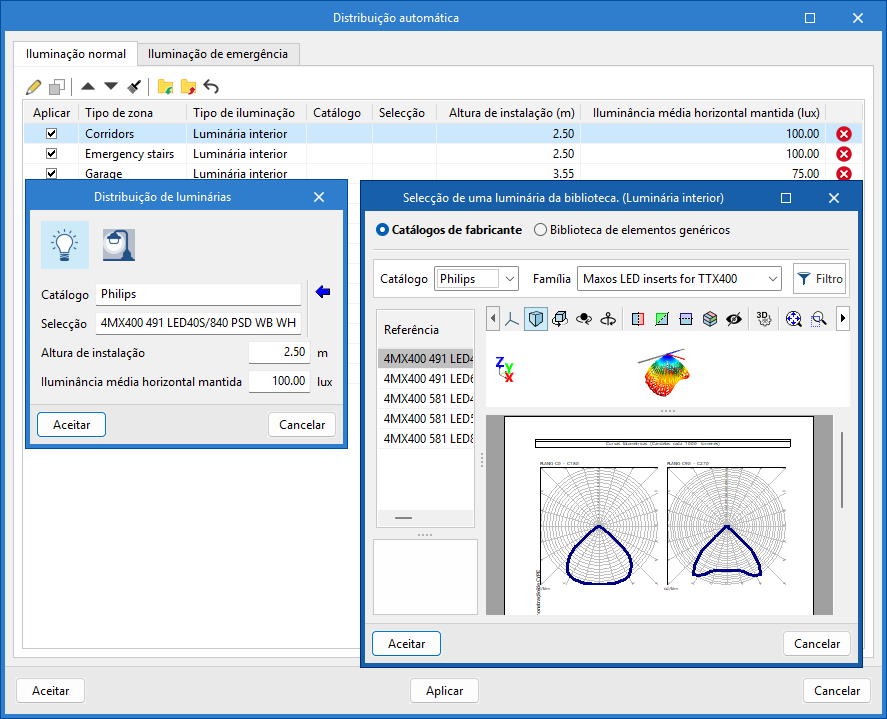Click Cancelar in Distribuição de luminárias dialog

(302, 425)
